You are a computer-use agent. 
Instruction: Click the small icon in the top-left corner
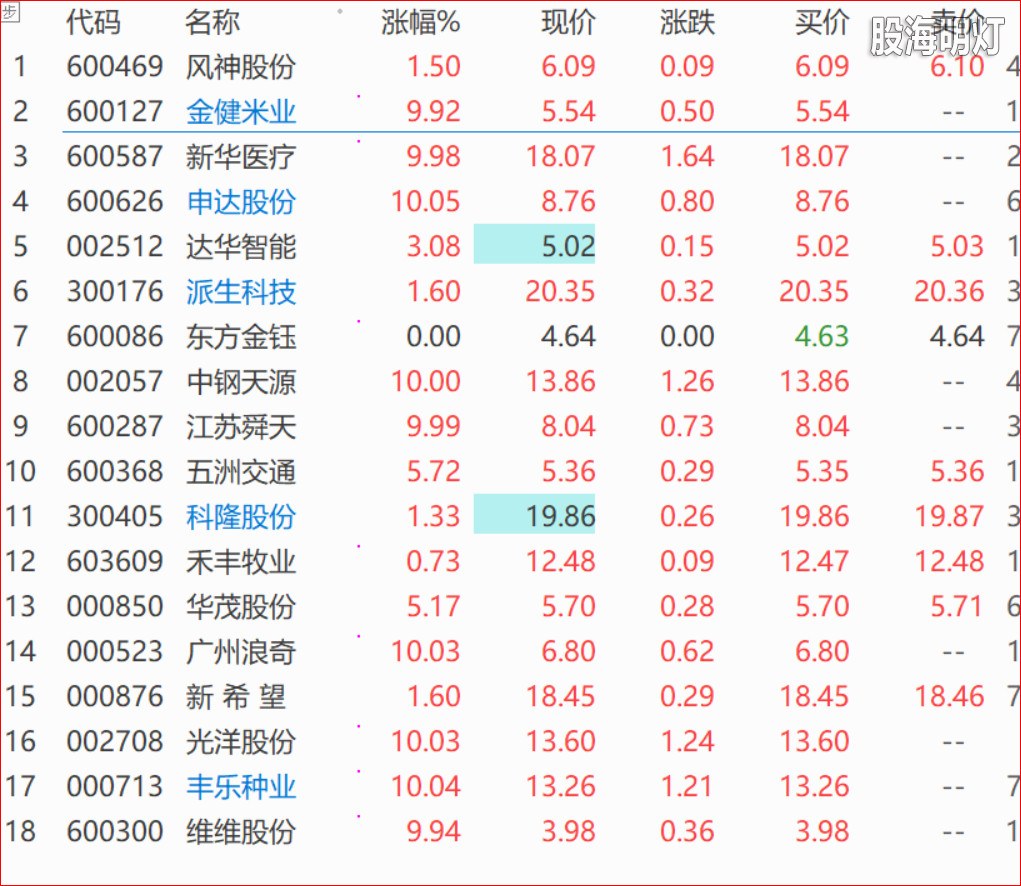[x=10, y=11]
